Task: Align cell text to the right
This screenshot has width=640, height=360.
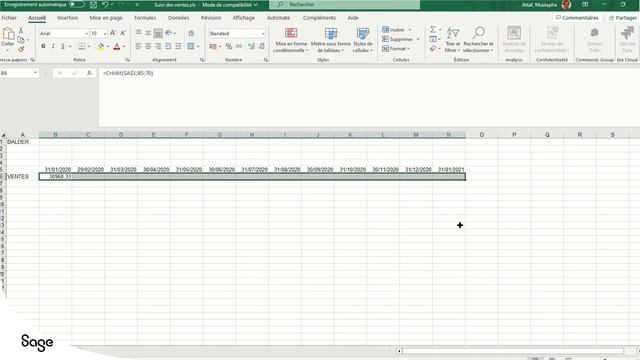Action: (158, 46)
